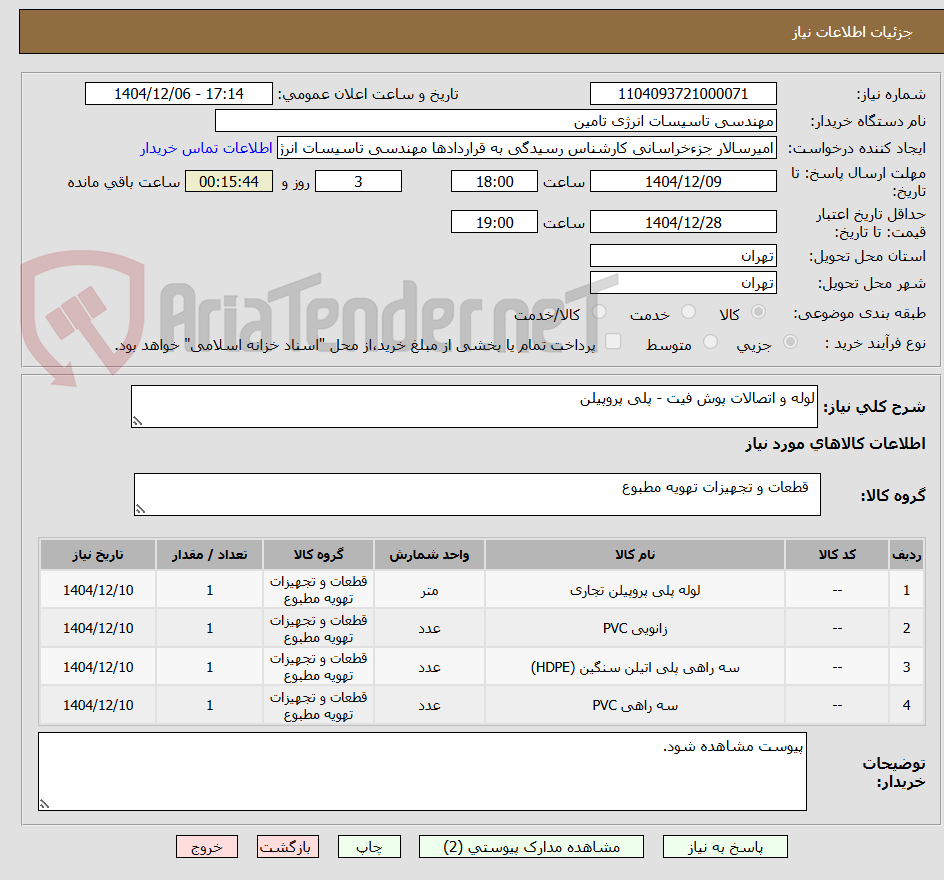Image resolution: width=944 pixels, height=880 pixels.
Task: Open اطلاعات تماس خریدار link
Action: pos(206,148)
